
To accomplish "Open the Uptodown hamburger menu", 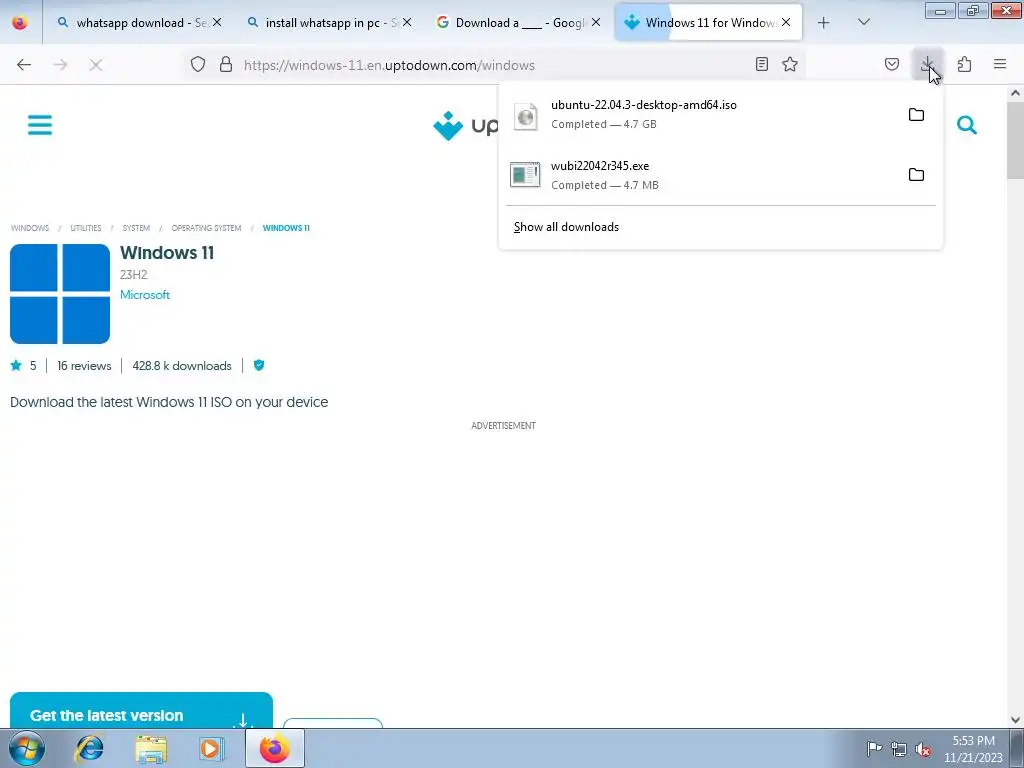I will coord(40,125).
